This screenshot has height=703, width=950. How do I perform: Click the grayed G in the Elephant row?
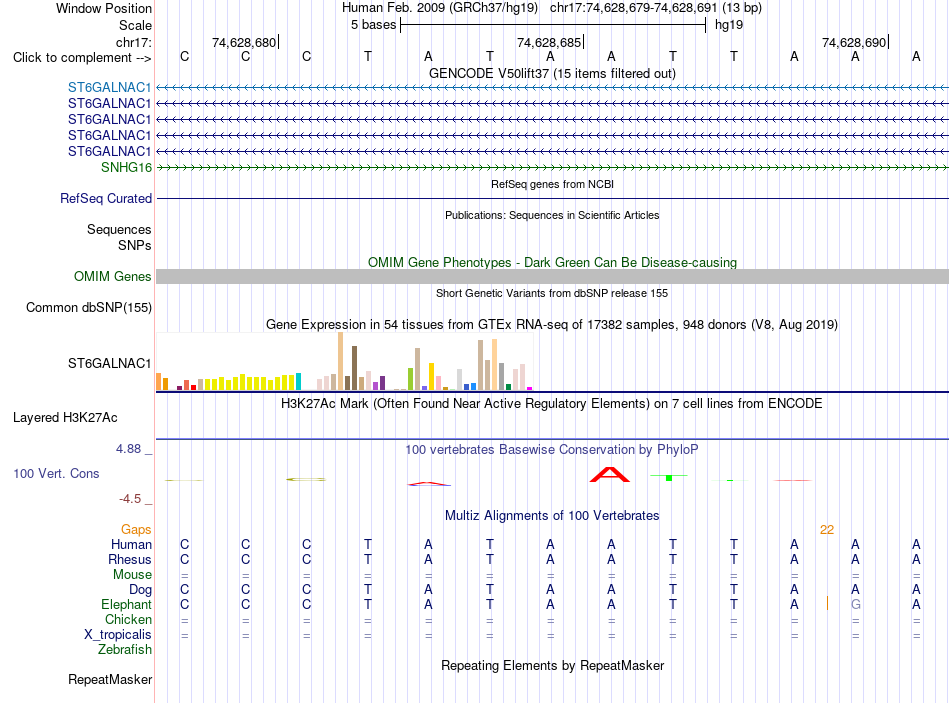[855, 604]
